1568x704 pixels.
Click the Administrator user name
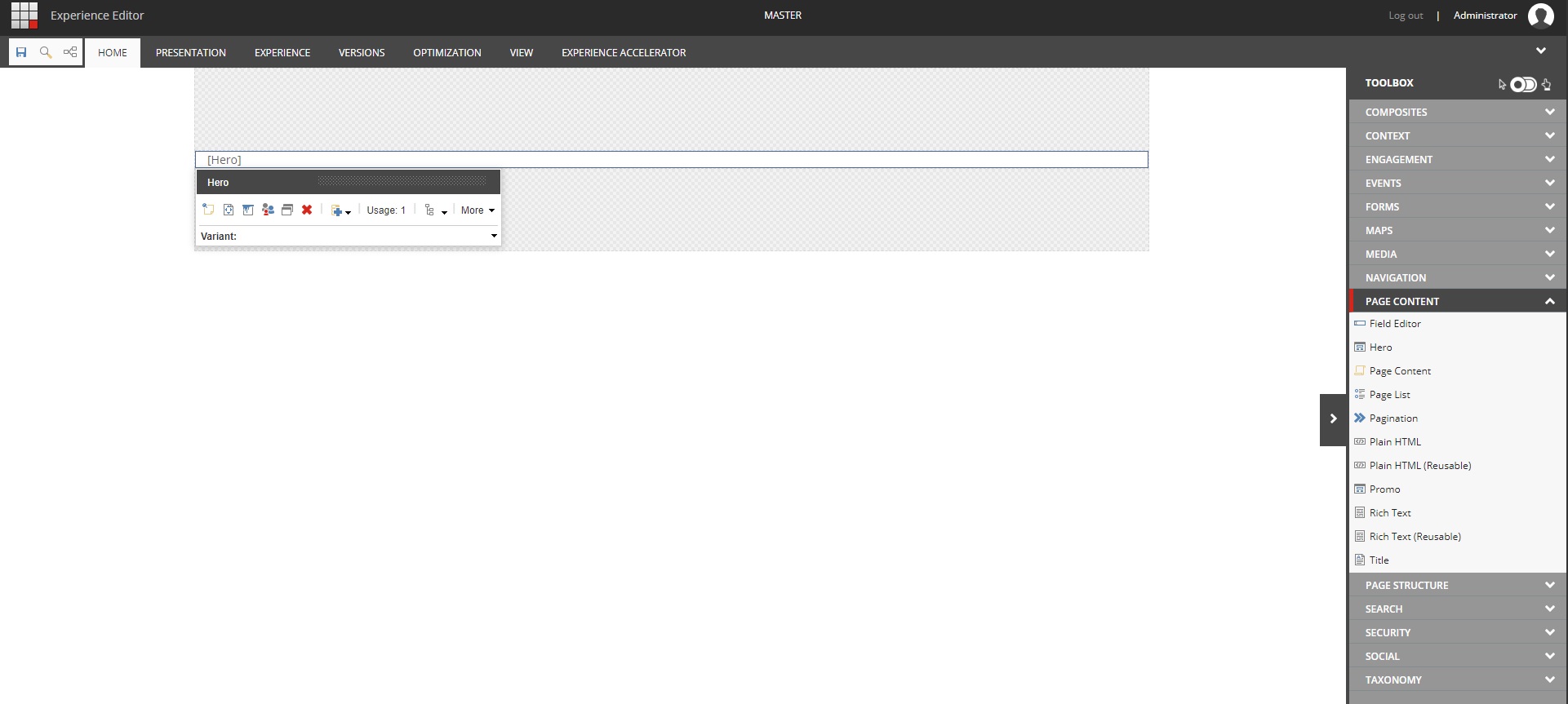pyautogui.click(x=1485, y=15)
